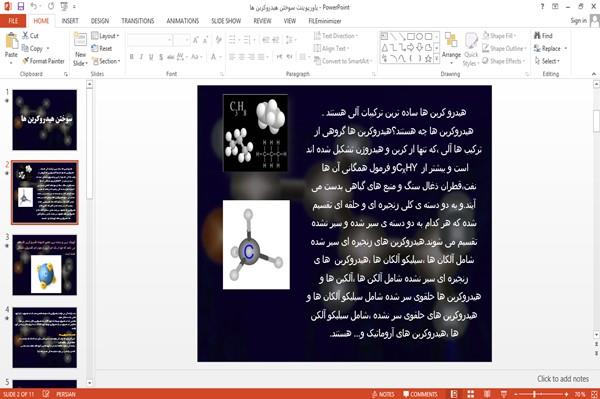Choose the right arrow shape in the gallery
Screen dimensions: 600x399
411,47
